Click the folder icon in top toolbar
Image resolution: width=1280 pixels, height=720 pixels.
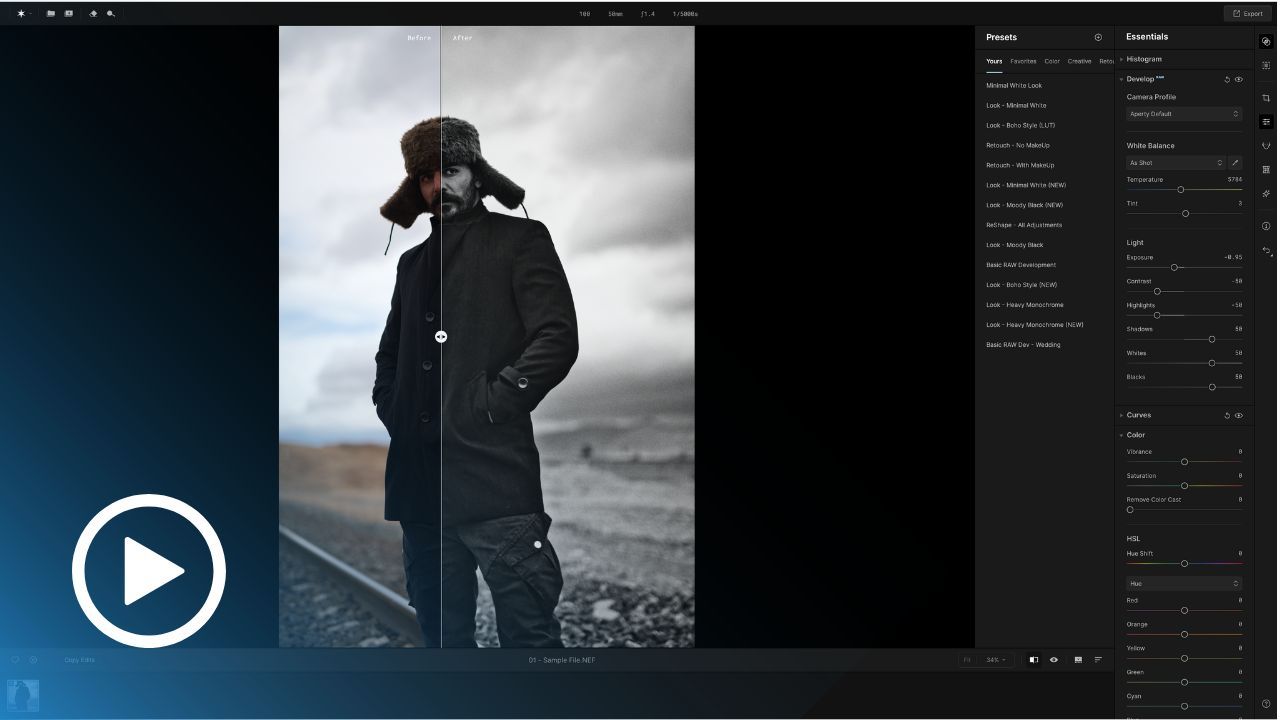(x=51, y=14)
